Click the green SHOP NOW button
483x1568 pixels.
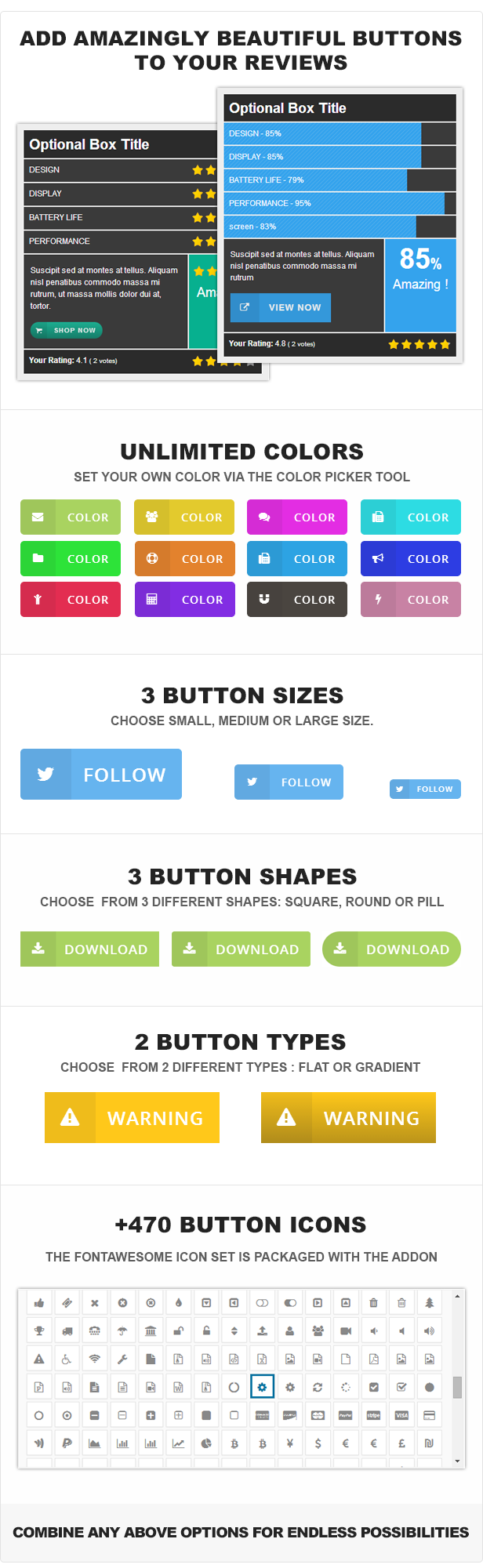67,330
